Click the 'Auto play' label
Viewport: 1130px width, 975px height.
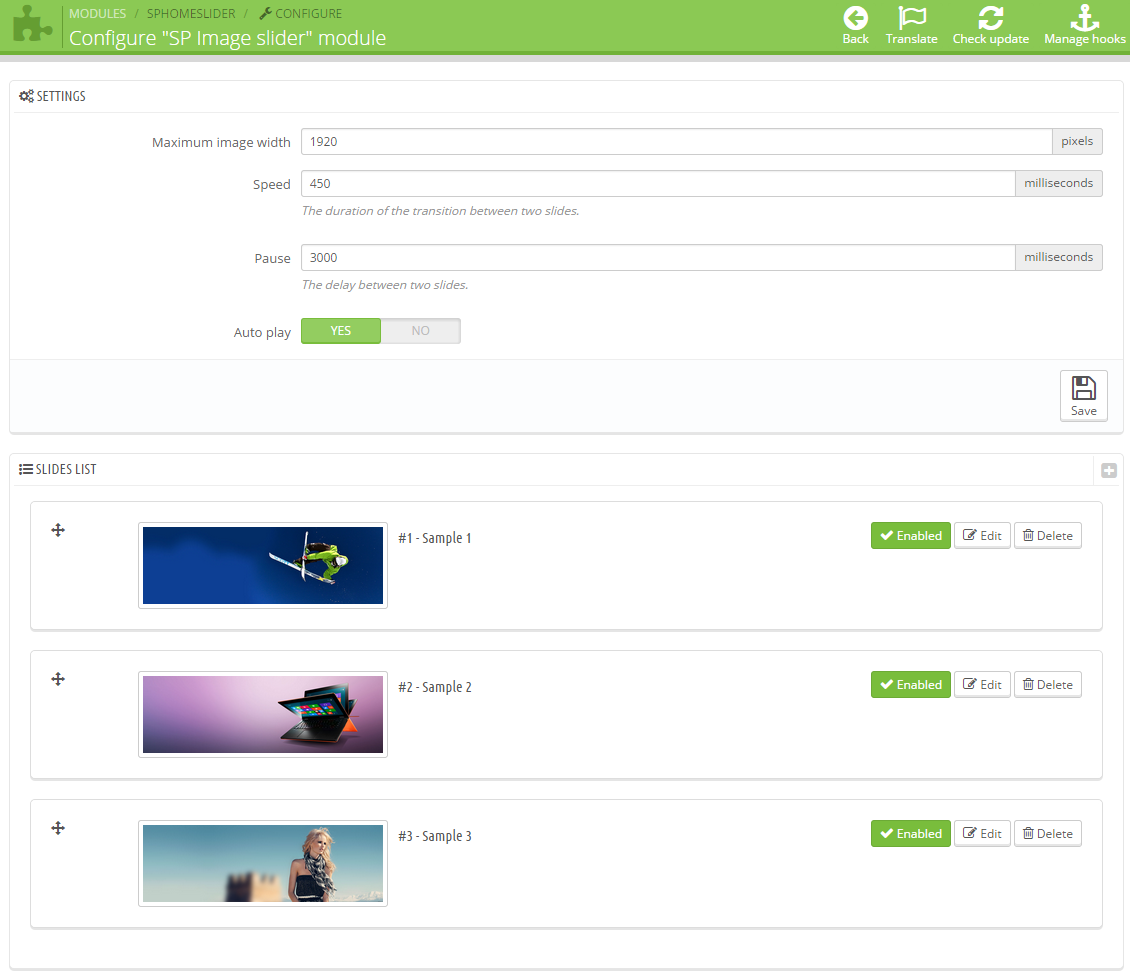tap(262, 332)
